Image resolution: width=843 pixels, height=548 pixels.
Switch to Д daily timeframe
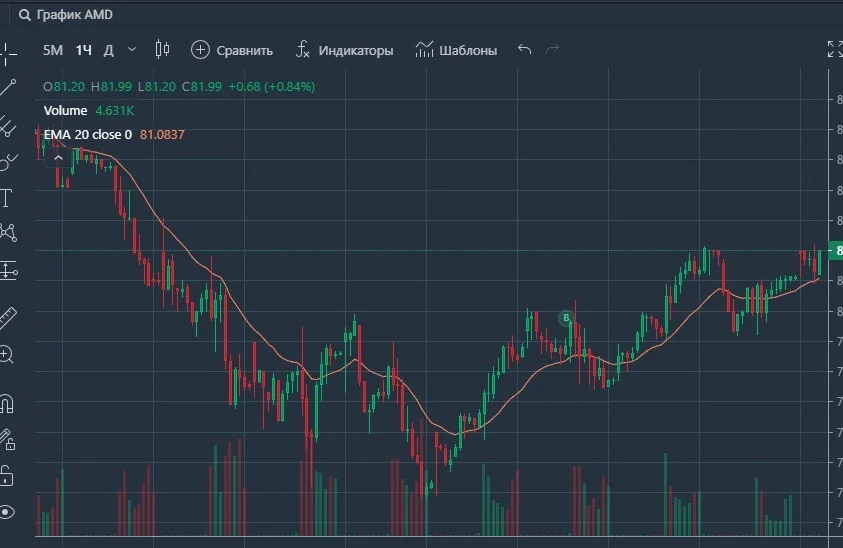pos(109,51)
